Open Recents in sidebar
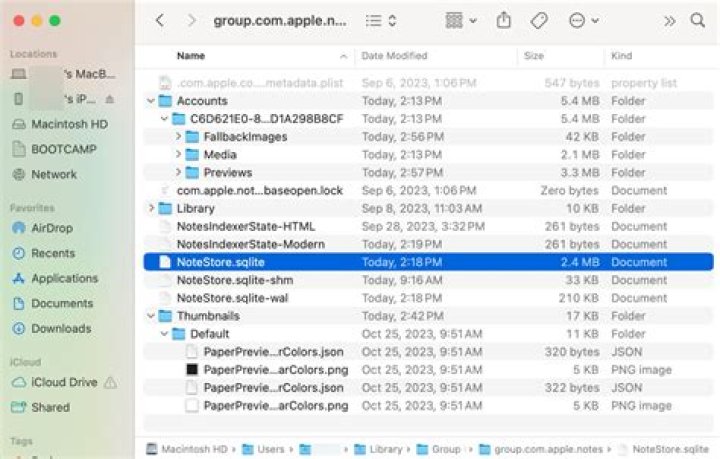 [43, 253]
